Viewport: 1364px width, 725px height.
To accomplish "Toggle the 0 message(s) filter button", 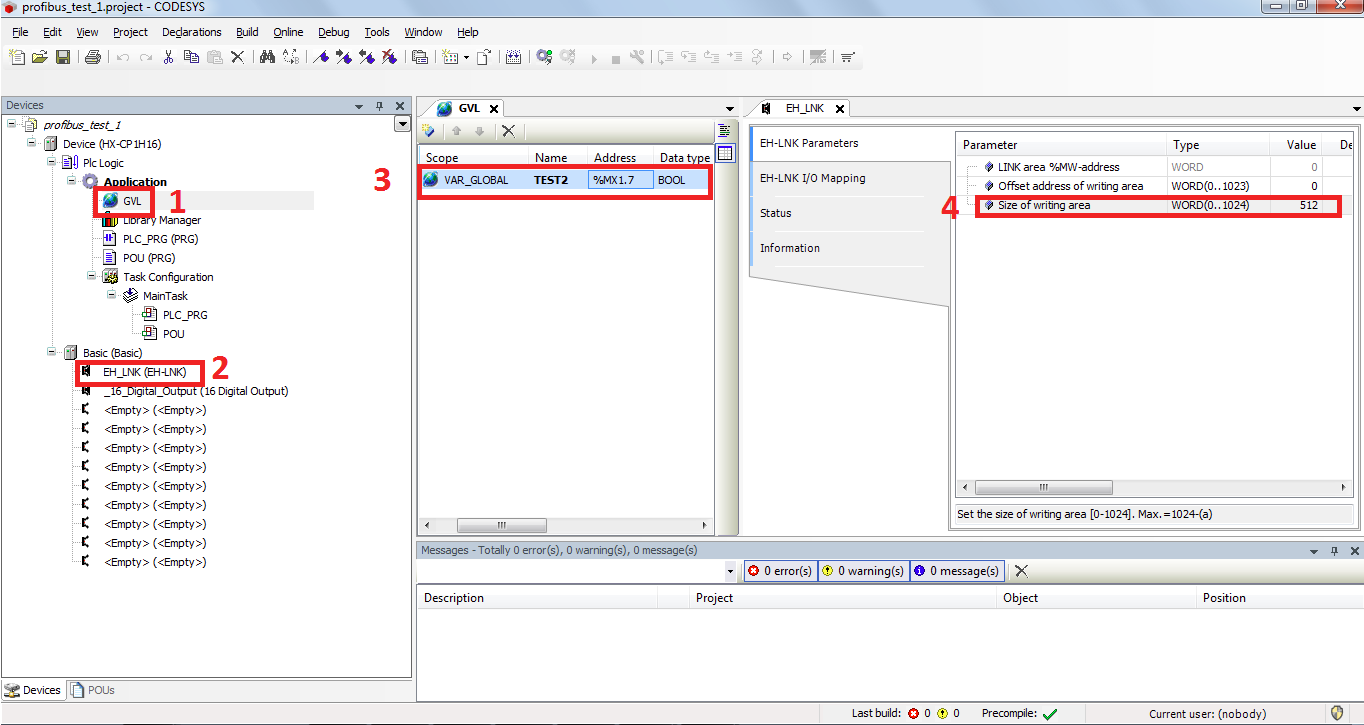I will click(x=956, y=571).
